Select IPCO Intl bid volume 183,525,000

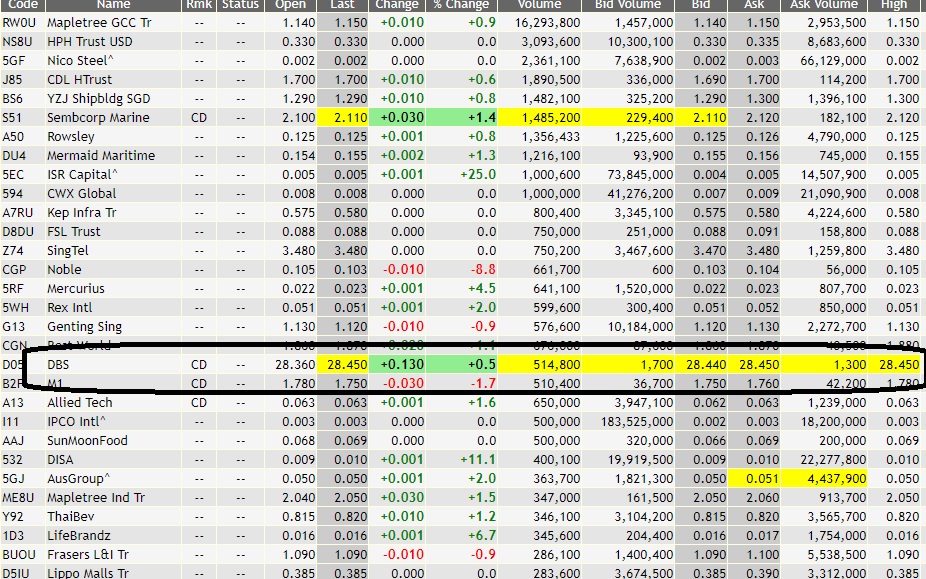637,421
